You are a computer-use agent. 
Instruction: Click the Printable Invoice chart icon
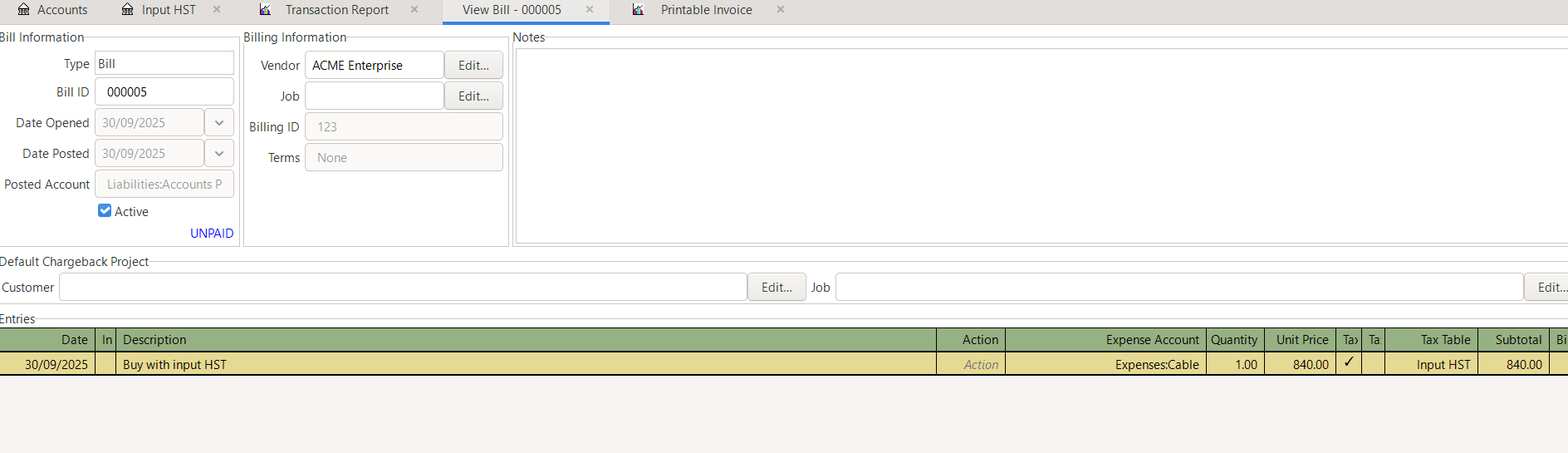[638, 10]
